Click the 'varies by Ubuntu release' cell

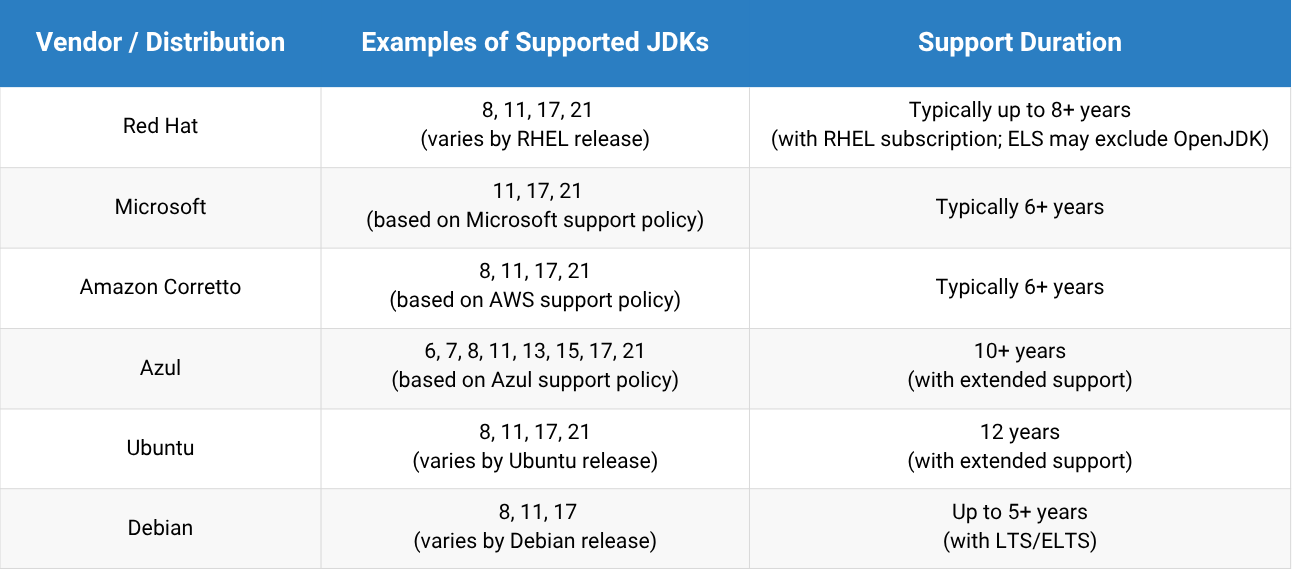(x=535, y=447)
